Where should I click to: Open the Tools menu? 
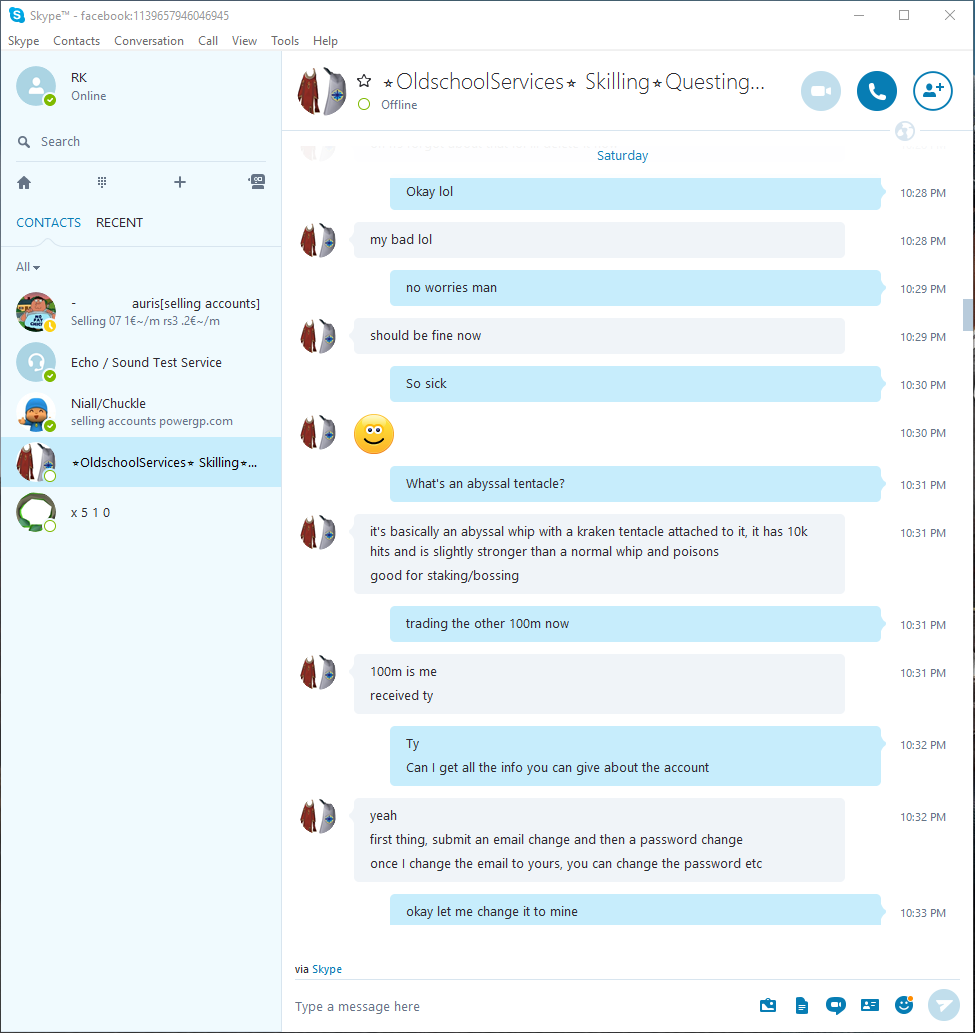tap(285, 41)
